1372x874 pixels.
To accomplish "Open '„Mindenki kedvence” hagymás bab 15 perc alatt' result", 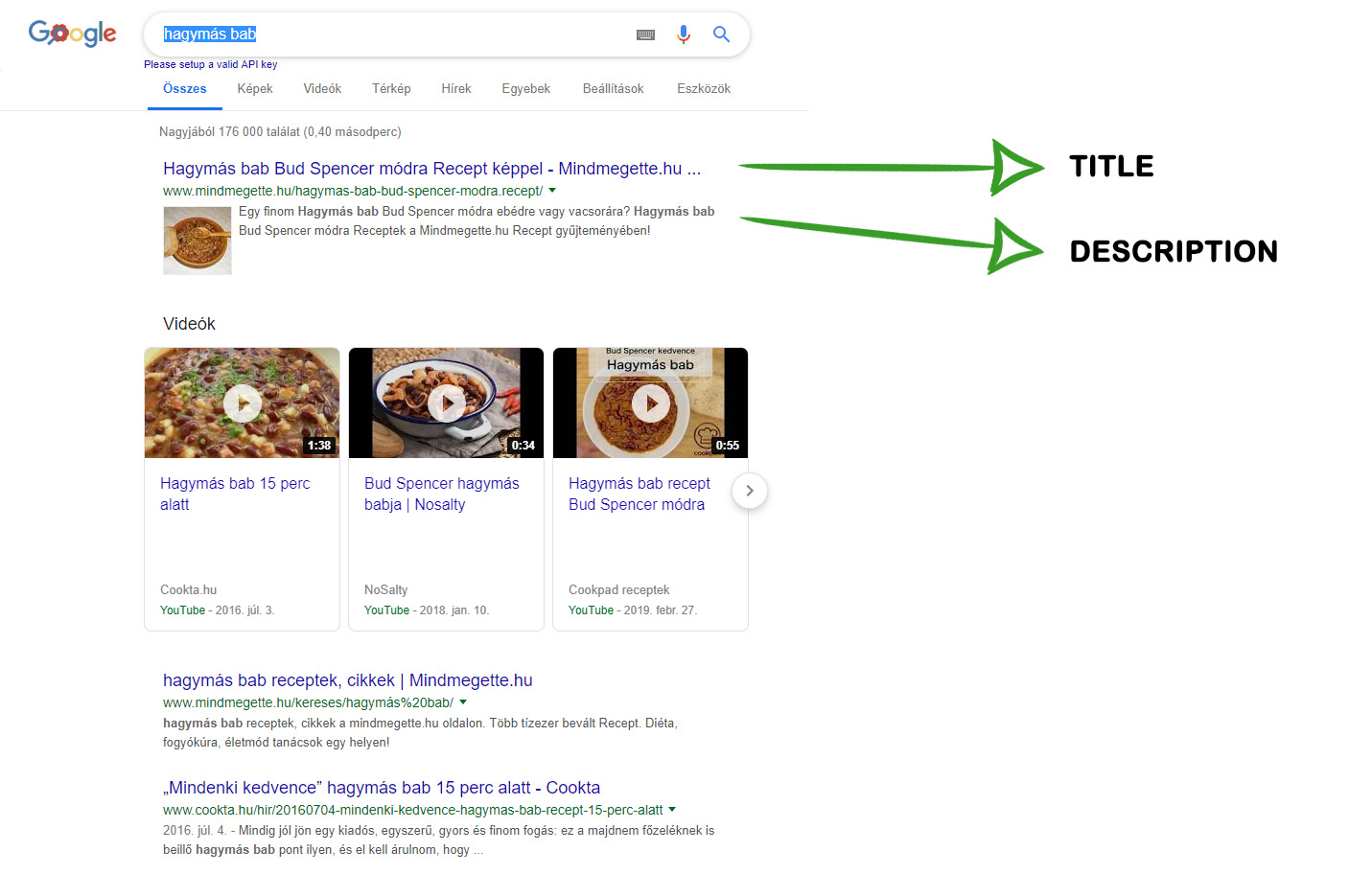I will tap(382, 788).
